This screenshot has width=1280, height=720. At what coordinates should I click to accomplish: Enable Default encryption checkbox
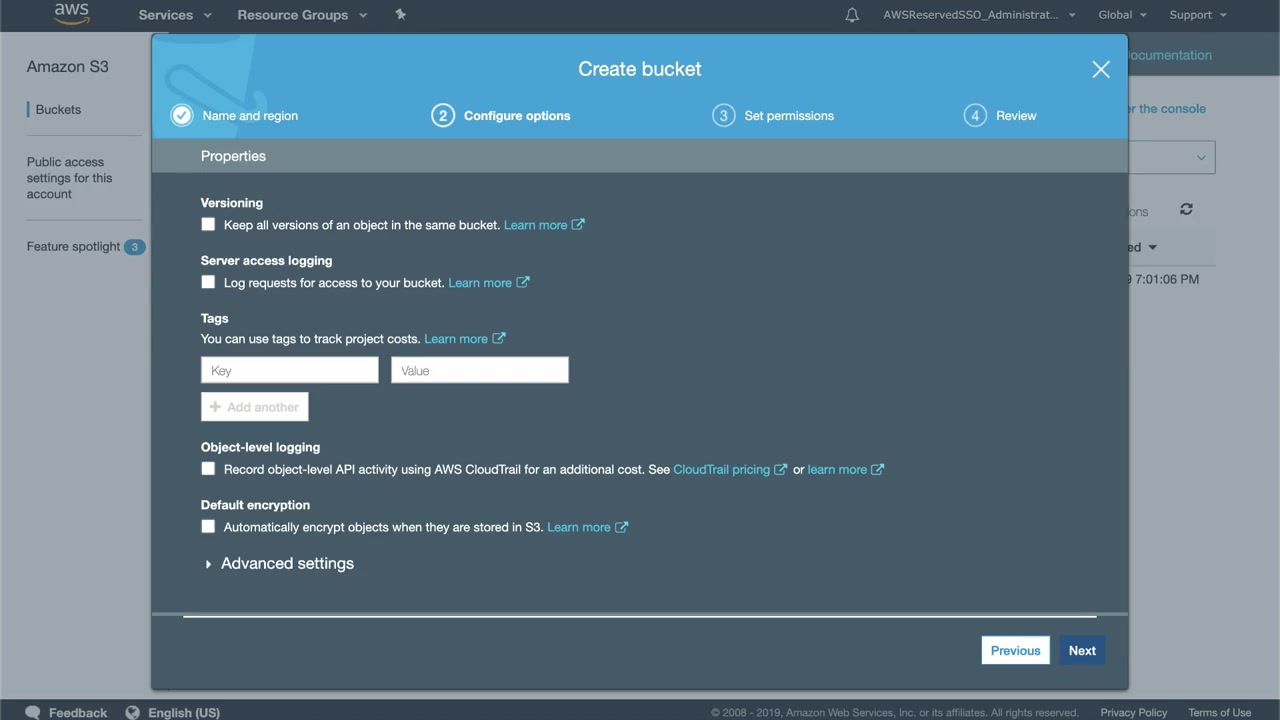tap(208, 526)
